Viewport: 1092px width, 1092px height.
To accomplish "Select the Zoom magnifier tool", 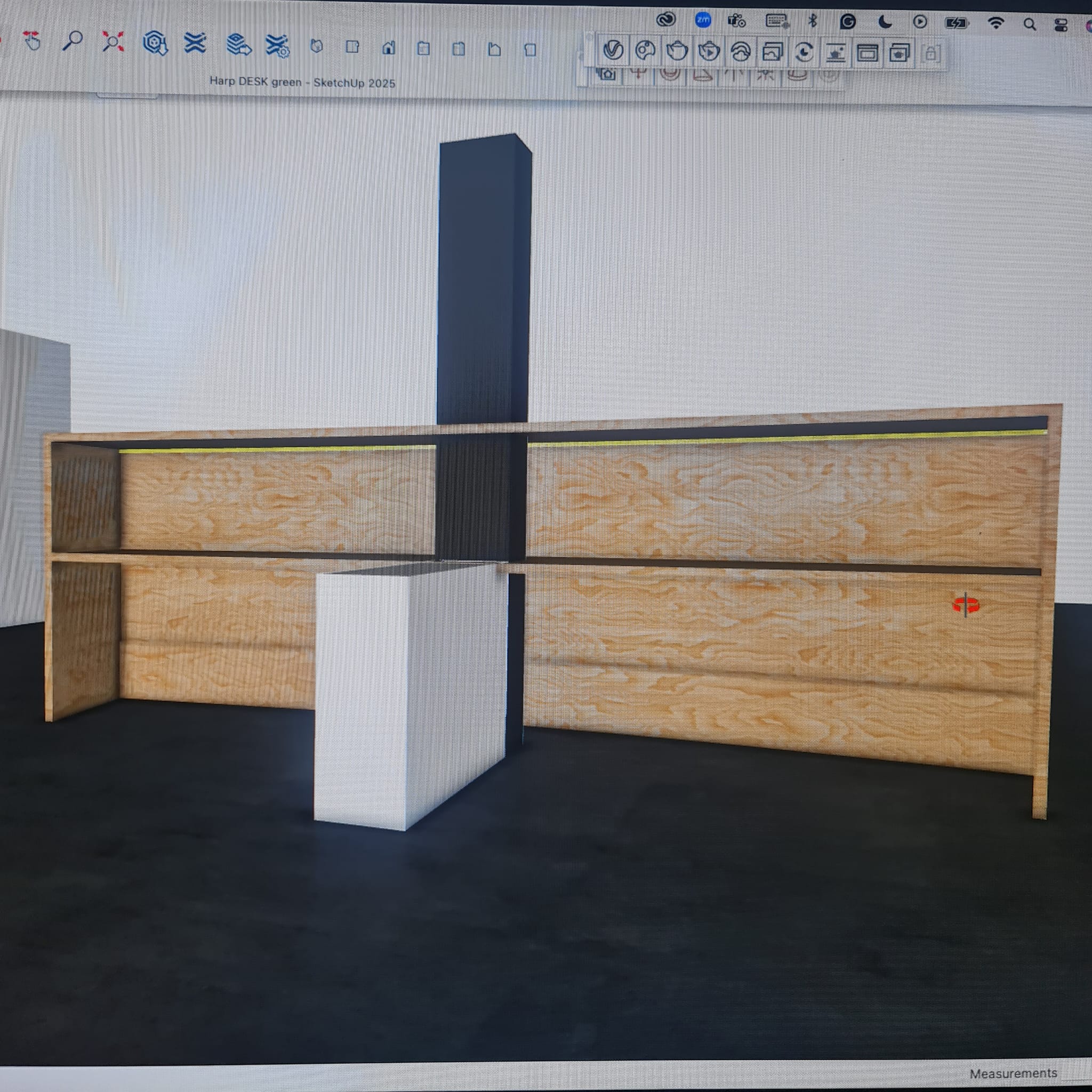I will [72, 41].
